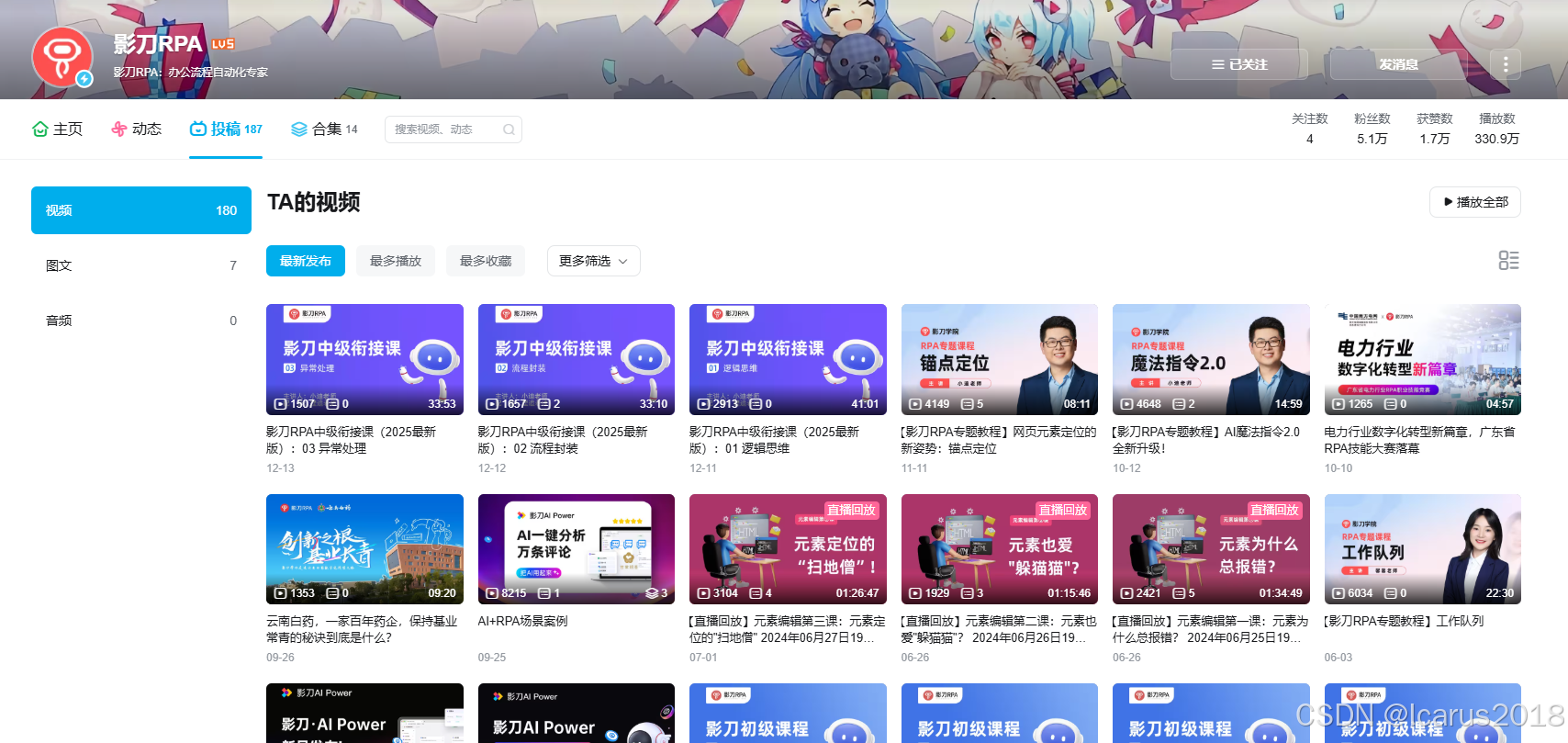Click the 主页 home icon
The height and width of the screenshot is (743, 1568).
click(39, 129)
